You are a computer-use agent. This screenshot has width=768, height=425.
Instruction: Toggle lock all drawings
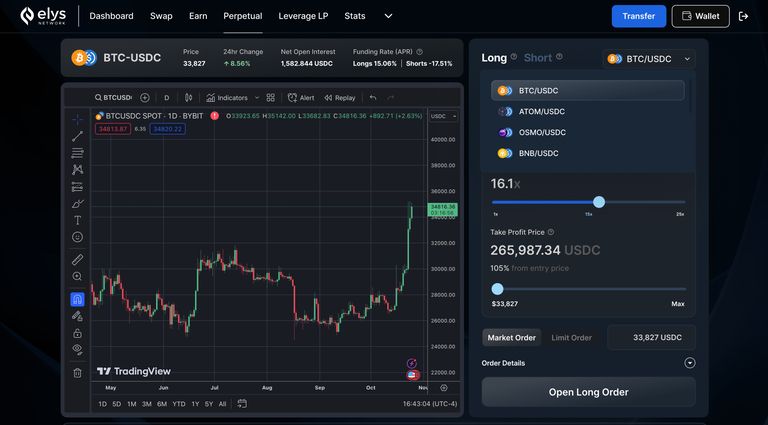[77, 332]
